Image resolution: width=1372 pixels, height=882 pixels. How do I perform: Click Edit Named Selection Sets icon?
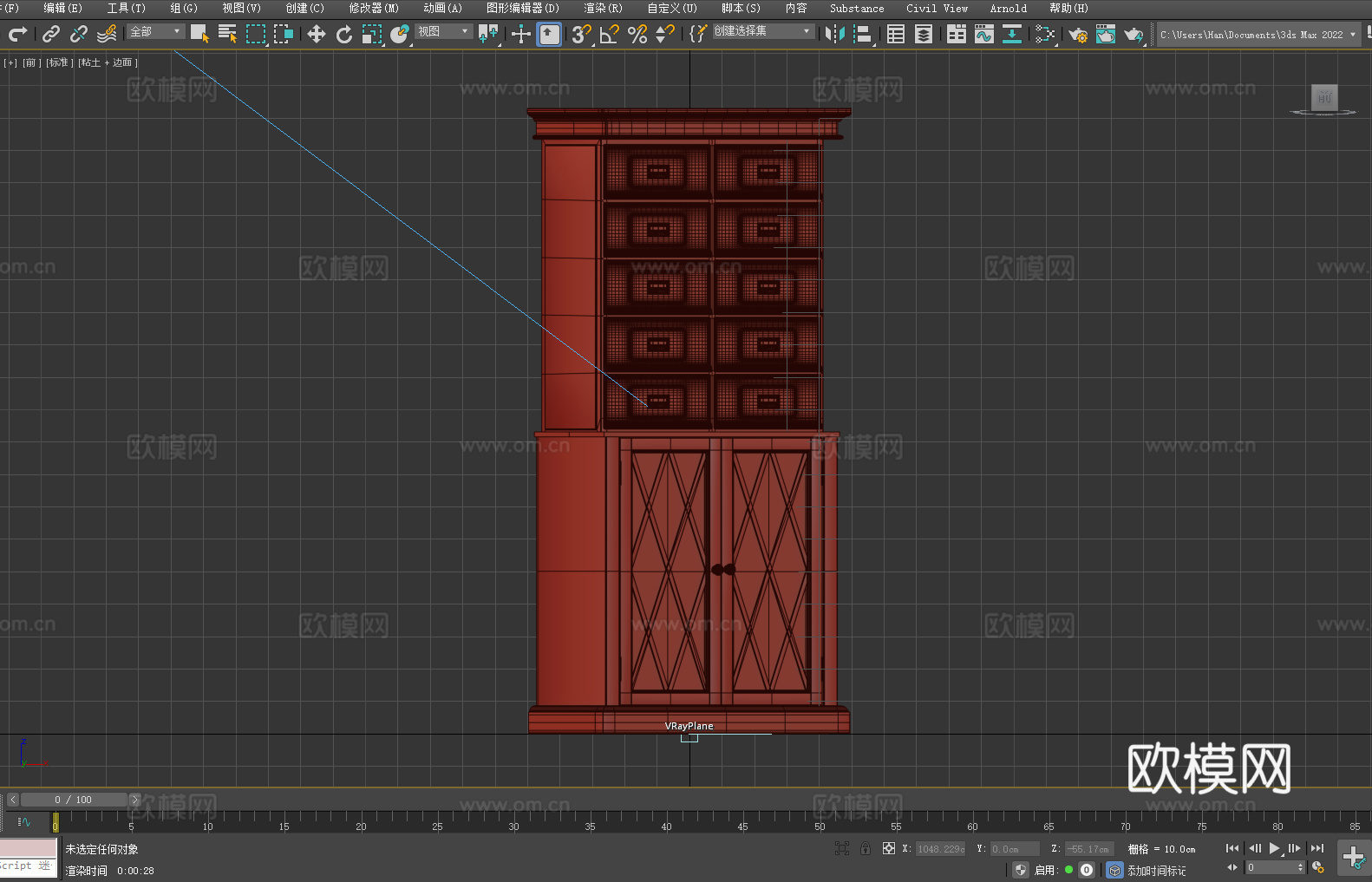pyautogui.click(x=697, y=34)
